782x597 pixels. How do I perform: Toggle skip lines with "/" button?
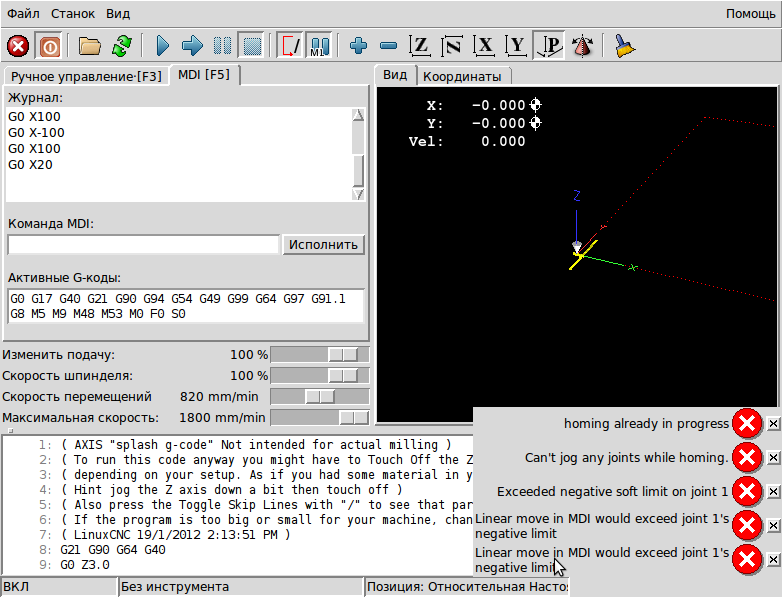(291, 46)
